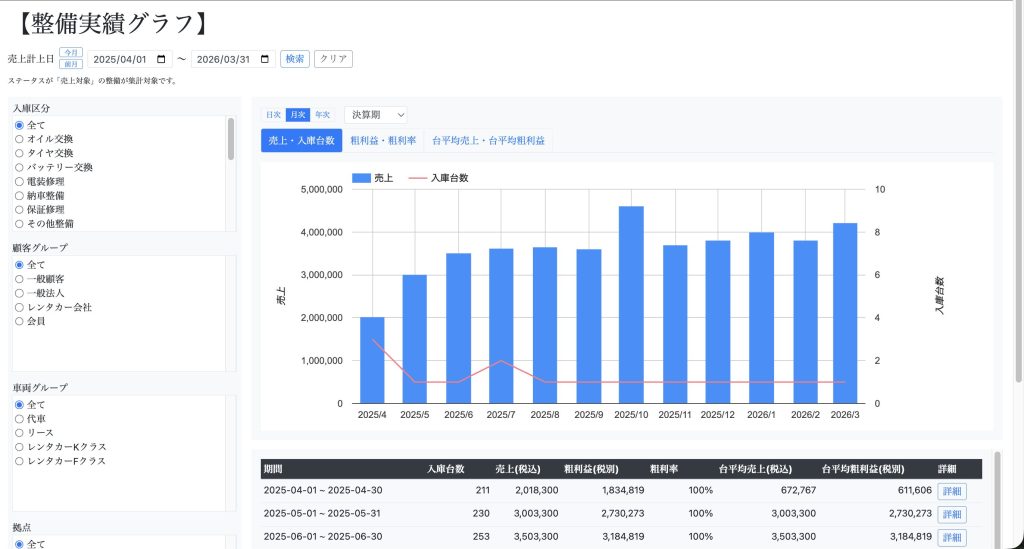Open 詳細 for April 2025 row
The height and width of the screenshot is (549, 1024).
[951, 491]
